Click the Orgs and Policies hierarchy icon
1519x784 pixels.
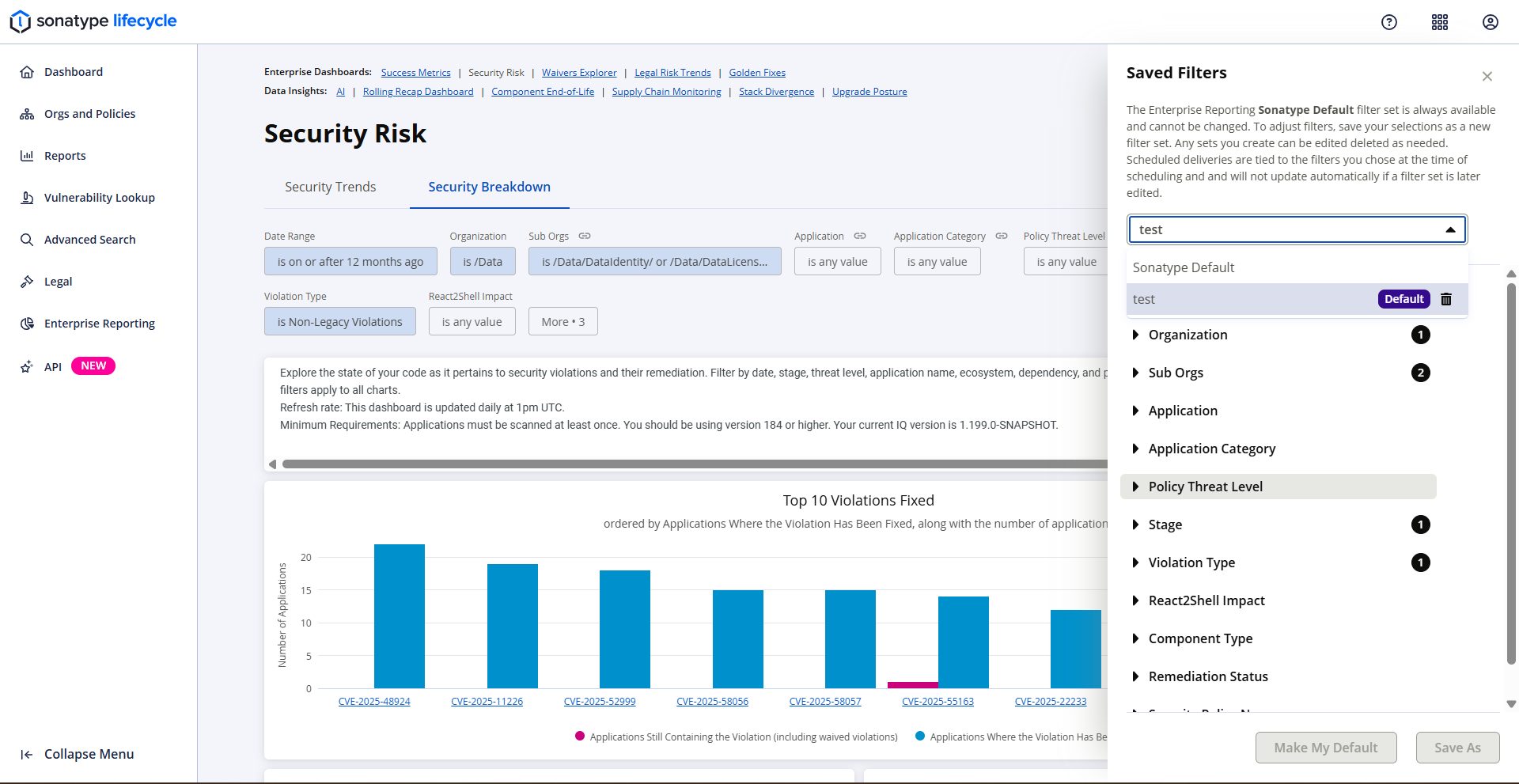click(27, 114)
